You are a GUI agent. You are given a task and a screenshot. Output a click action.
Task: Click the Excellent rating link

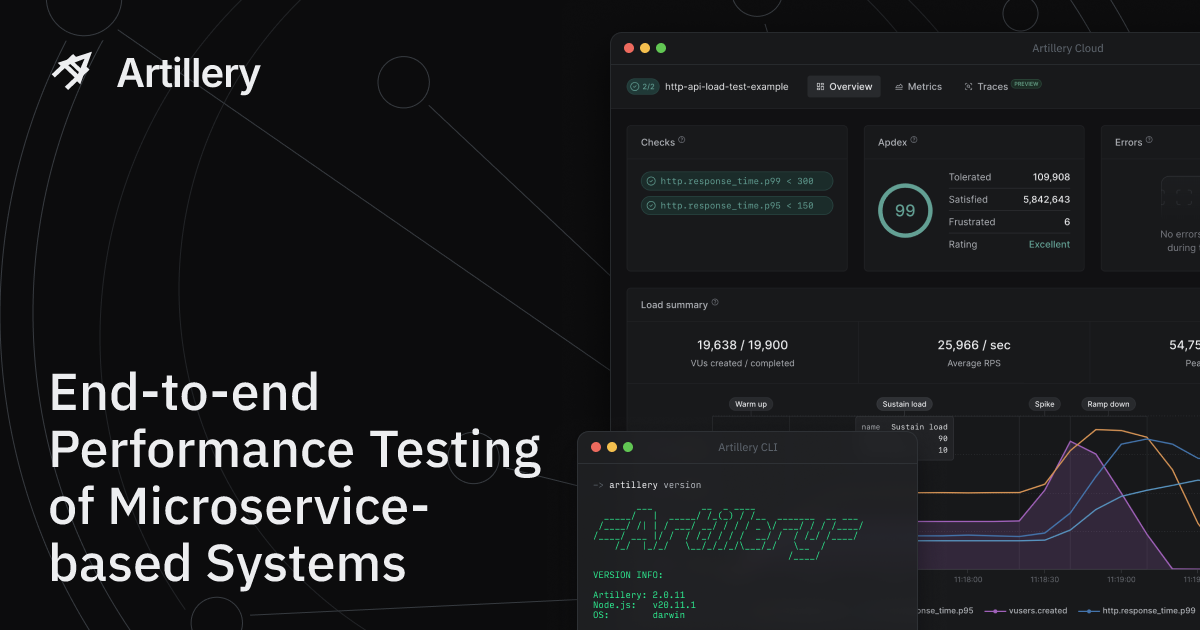(x=1048, y=244)
